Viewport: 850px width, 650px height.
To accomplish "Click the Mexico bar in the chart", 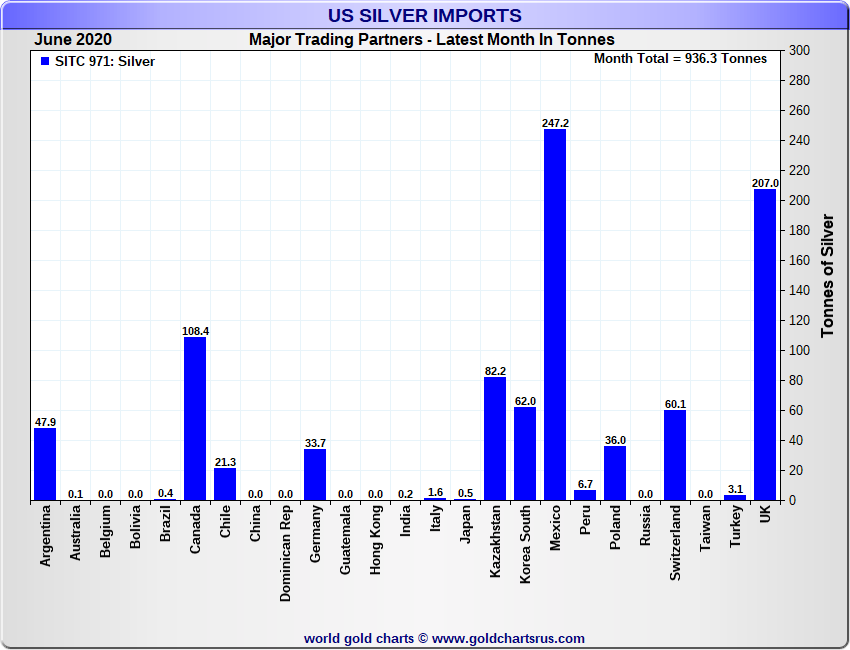I will pos(555,314).
